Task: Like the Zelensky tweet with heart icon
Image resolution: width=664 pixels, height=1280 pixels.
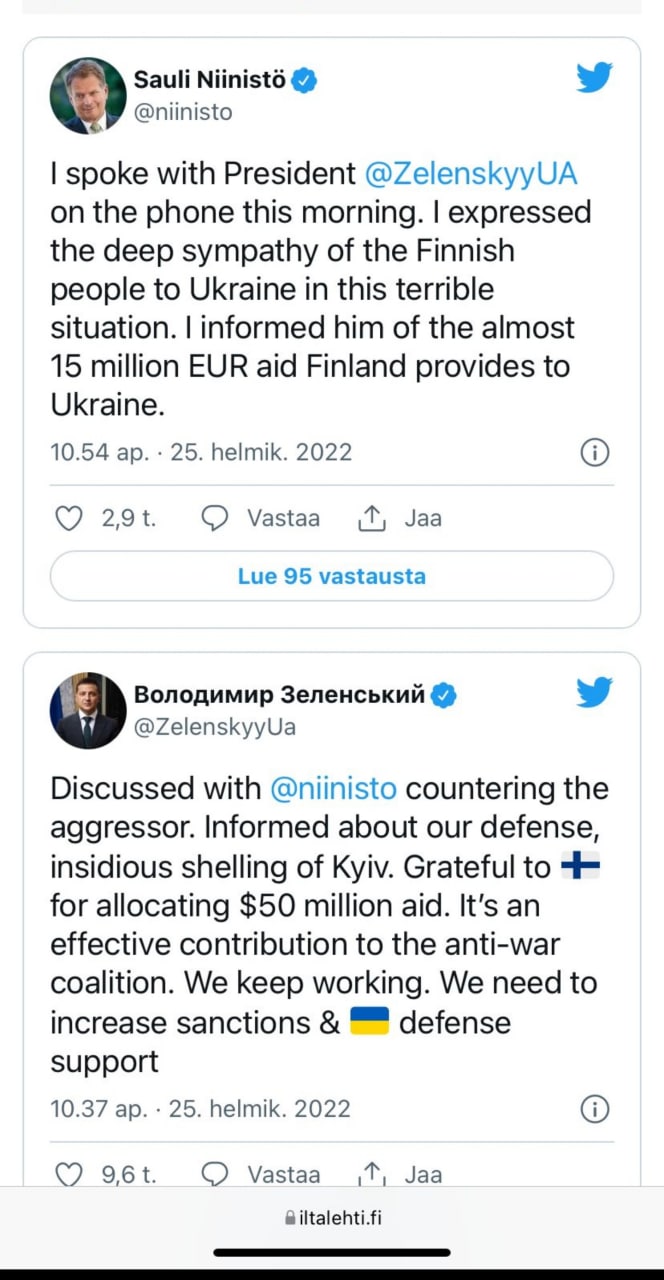Action: click(67, 1174)
